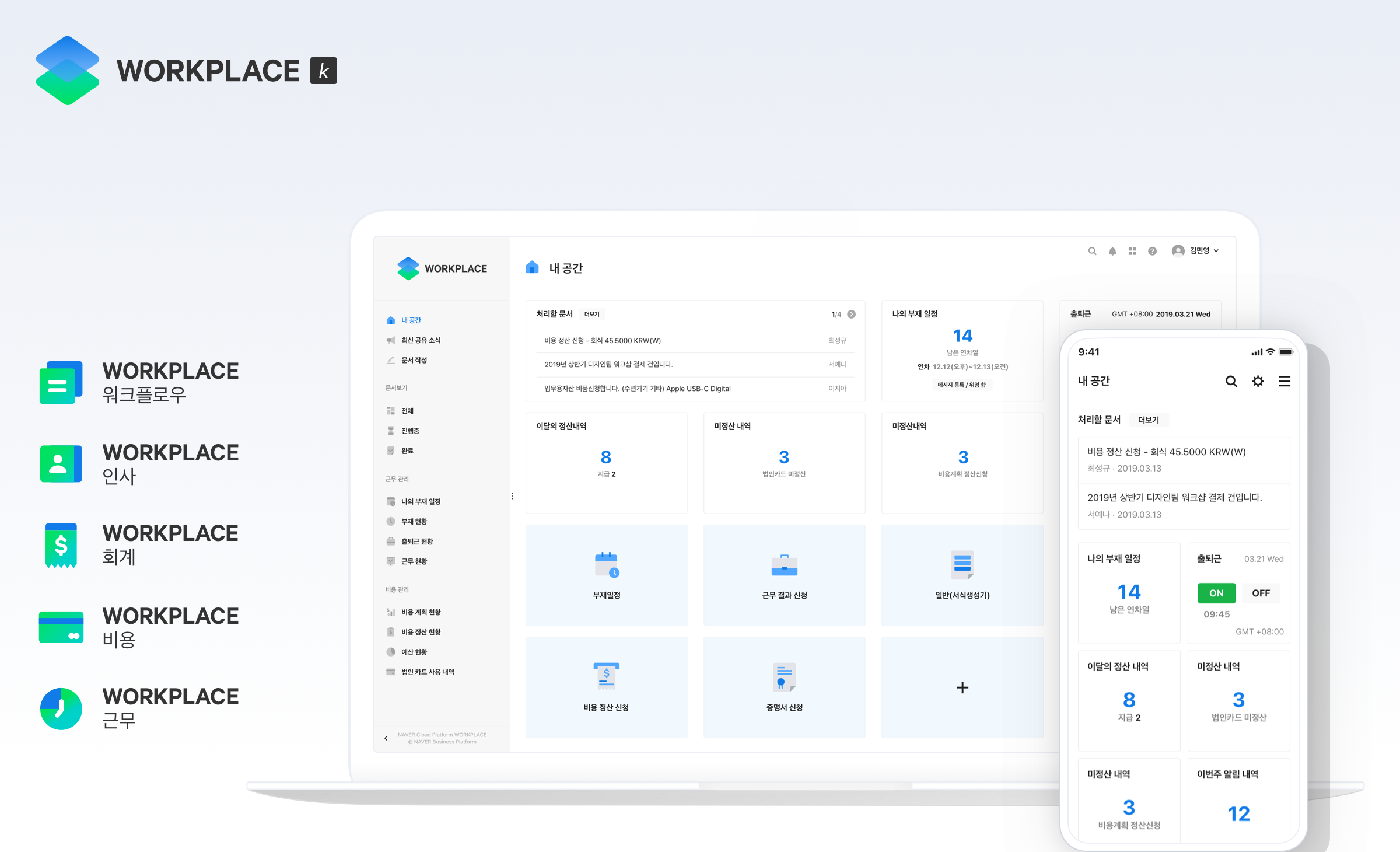Open the apps grid icon in desktop header
The image size is (1400, 852).
(1132, 251)
